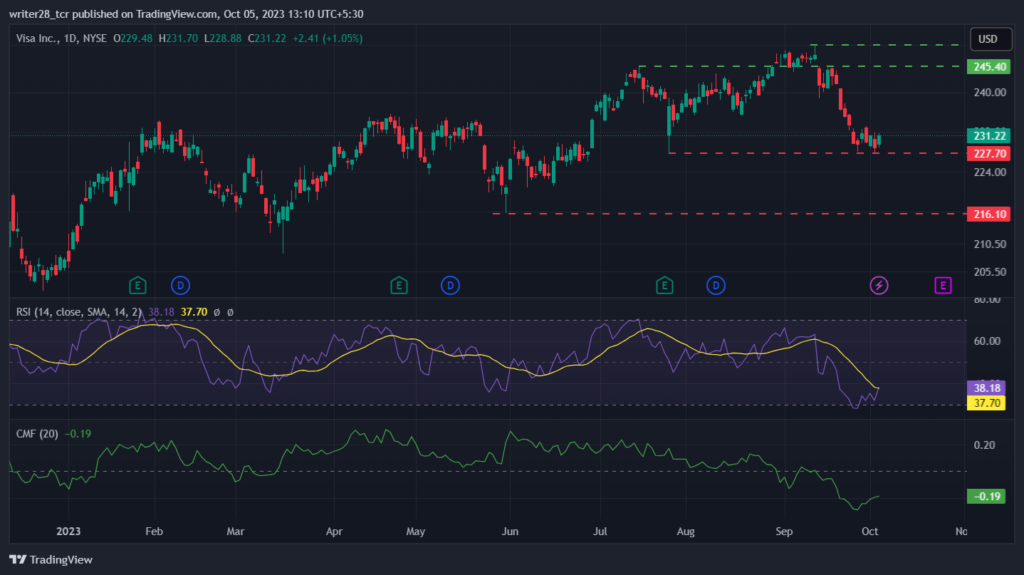Click the purple 38.18 RSI value tag
Viewport: 1024px width, 575px height.
pos(986,388)
